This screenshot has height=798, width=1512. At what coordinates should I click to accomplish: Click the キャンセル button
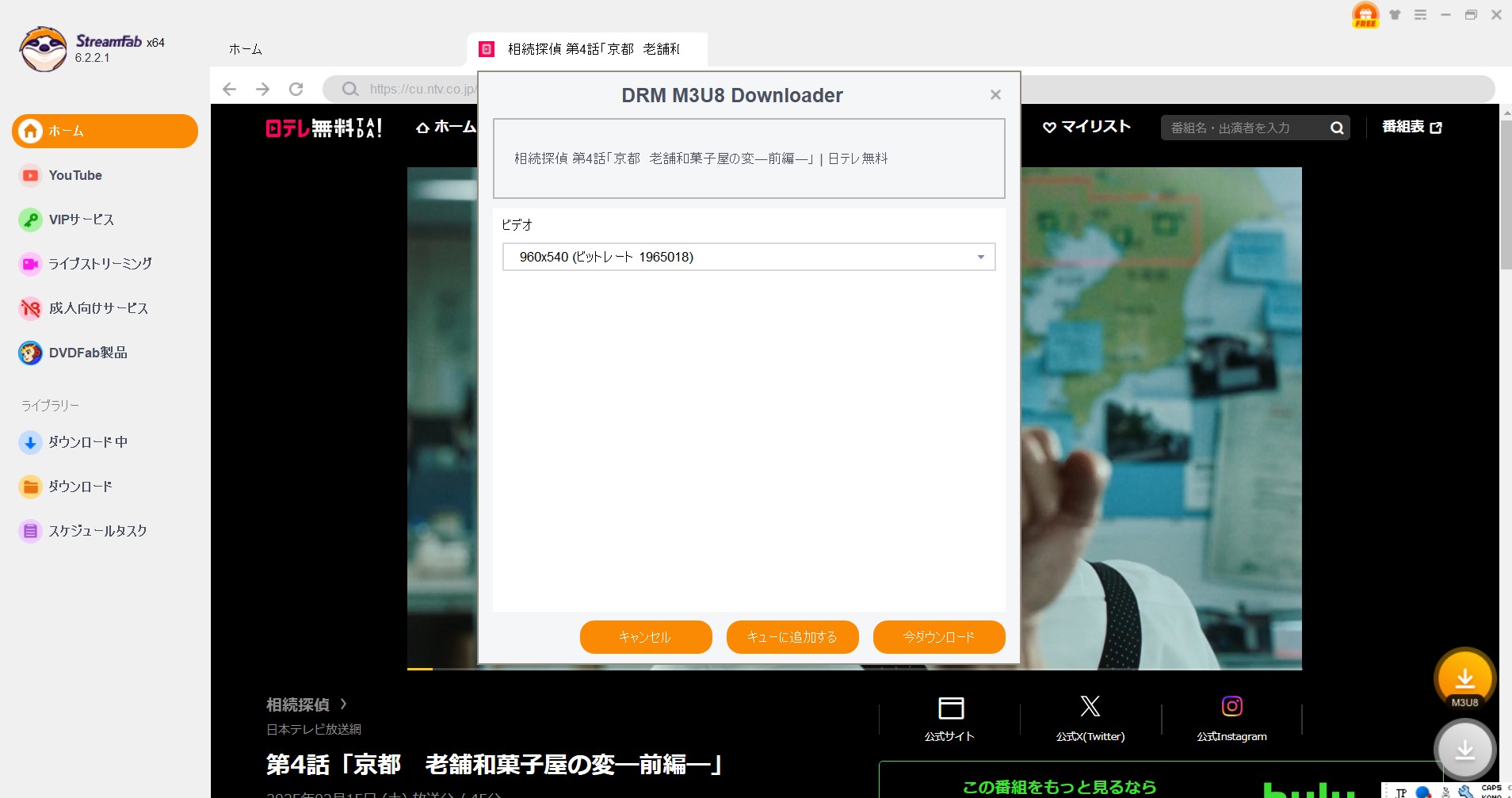click(646, 637)
